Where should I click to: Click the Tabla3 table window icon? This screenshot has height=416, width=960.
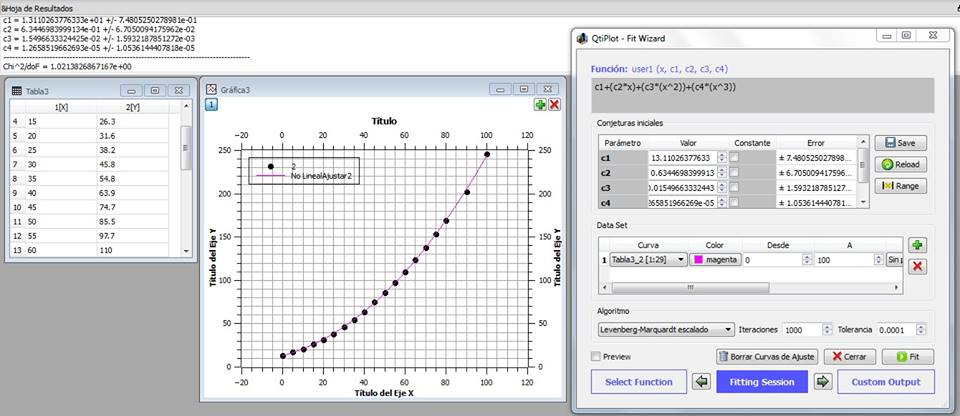click(17, 91)
